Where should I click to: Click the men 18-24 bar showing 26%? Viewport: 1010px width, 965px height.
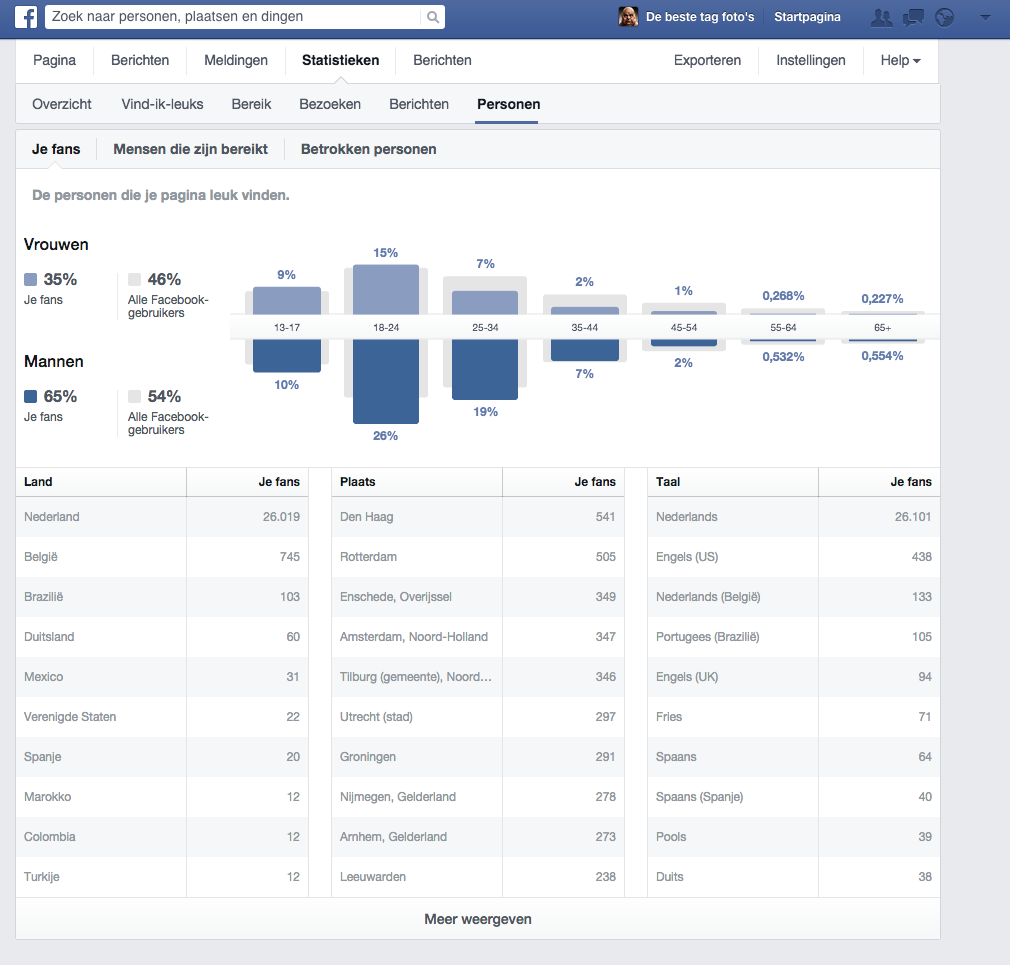[x=386, y=381]
